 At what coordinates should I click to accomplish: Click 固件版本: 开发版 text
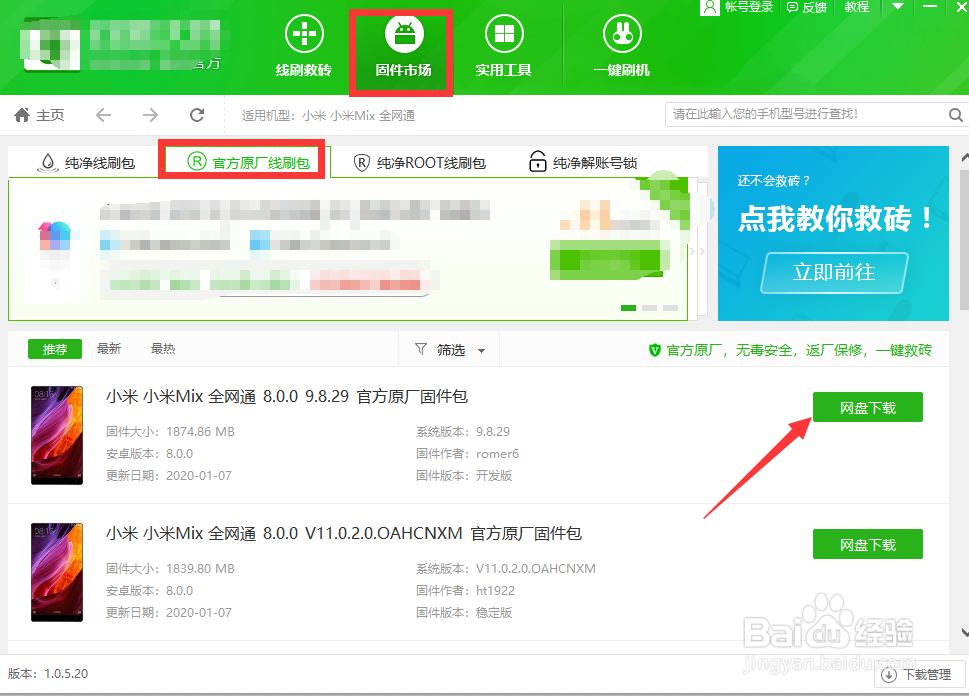464,475
